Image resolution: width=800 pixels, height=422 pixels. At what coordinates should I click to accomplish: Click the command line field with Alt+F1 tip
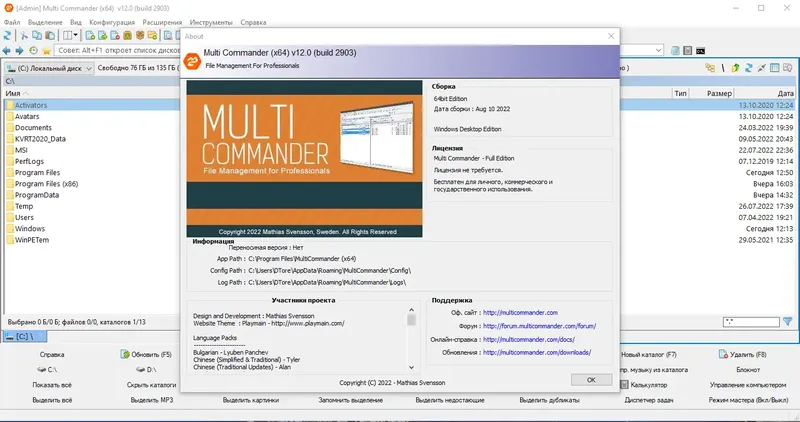coord(117,51)
